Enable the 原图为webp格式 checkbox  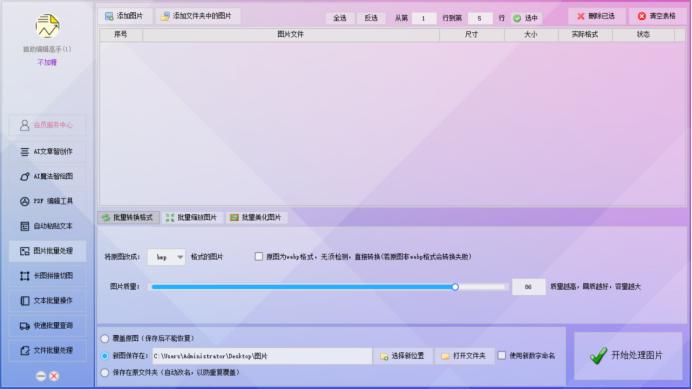point(259,257)
